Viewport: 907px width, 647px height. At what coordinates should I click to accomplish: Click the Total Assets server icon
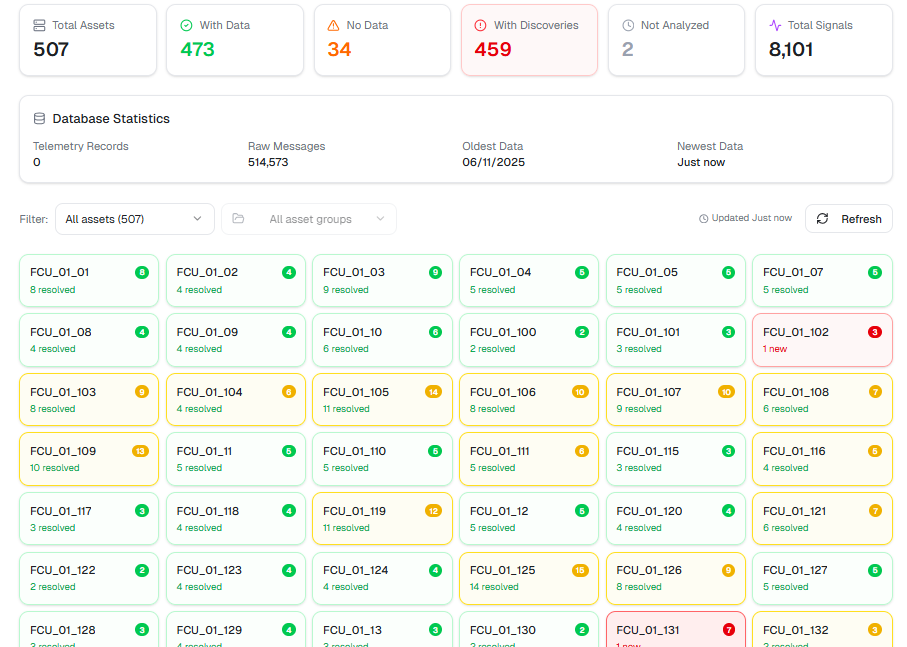39,25
